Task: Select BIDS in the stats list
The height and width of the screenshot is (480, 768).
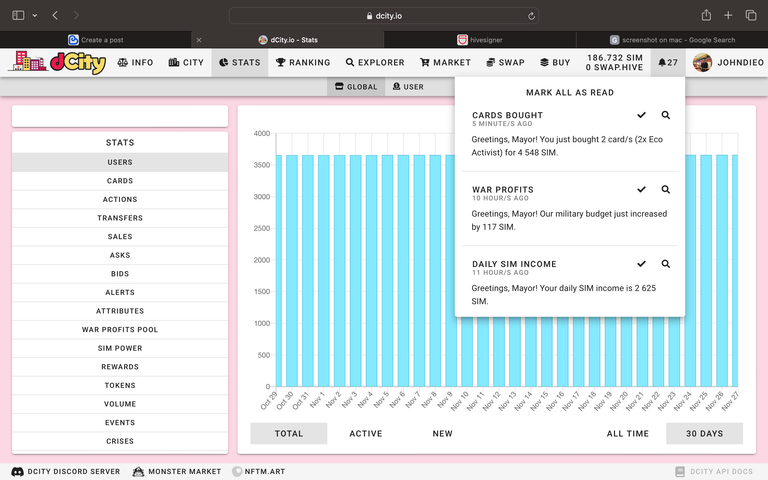Action: click(120, 274)
